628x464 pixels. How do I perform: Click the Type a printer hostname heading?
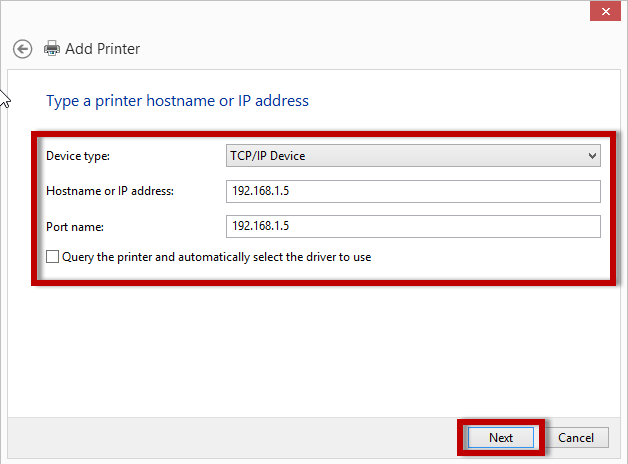178,101
